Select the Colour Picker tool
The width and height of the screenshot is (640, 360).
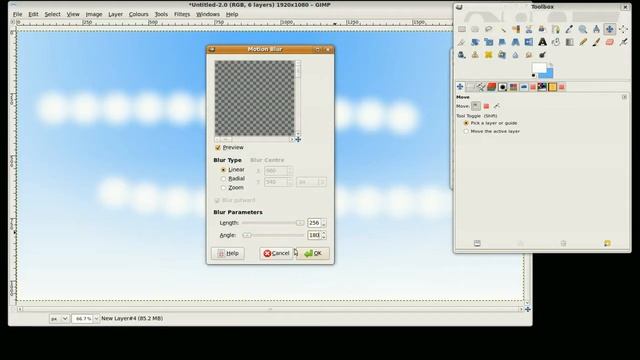point(569,29)
